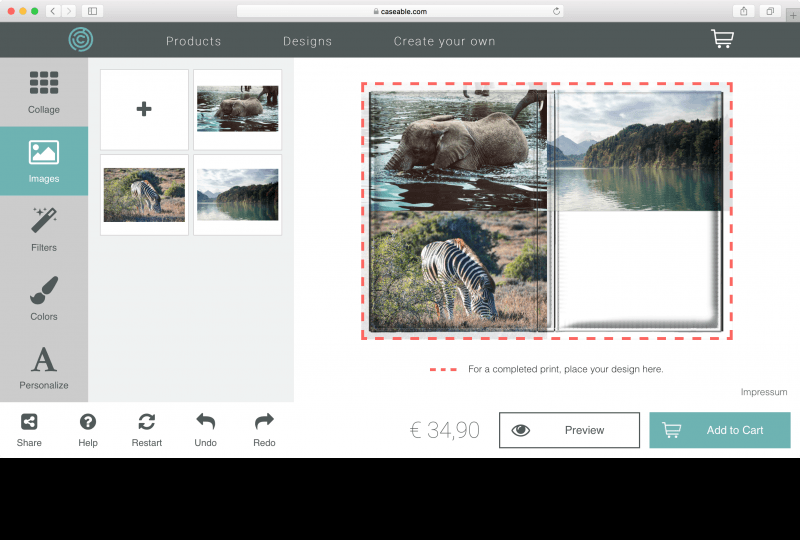Click the 'place your design here' hint

pyautogui.click(x=565, y=369)
